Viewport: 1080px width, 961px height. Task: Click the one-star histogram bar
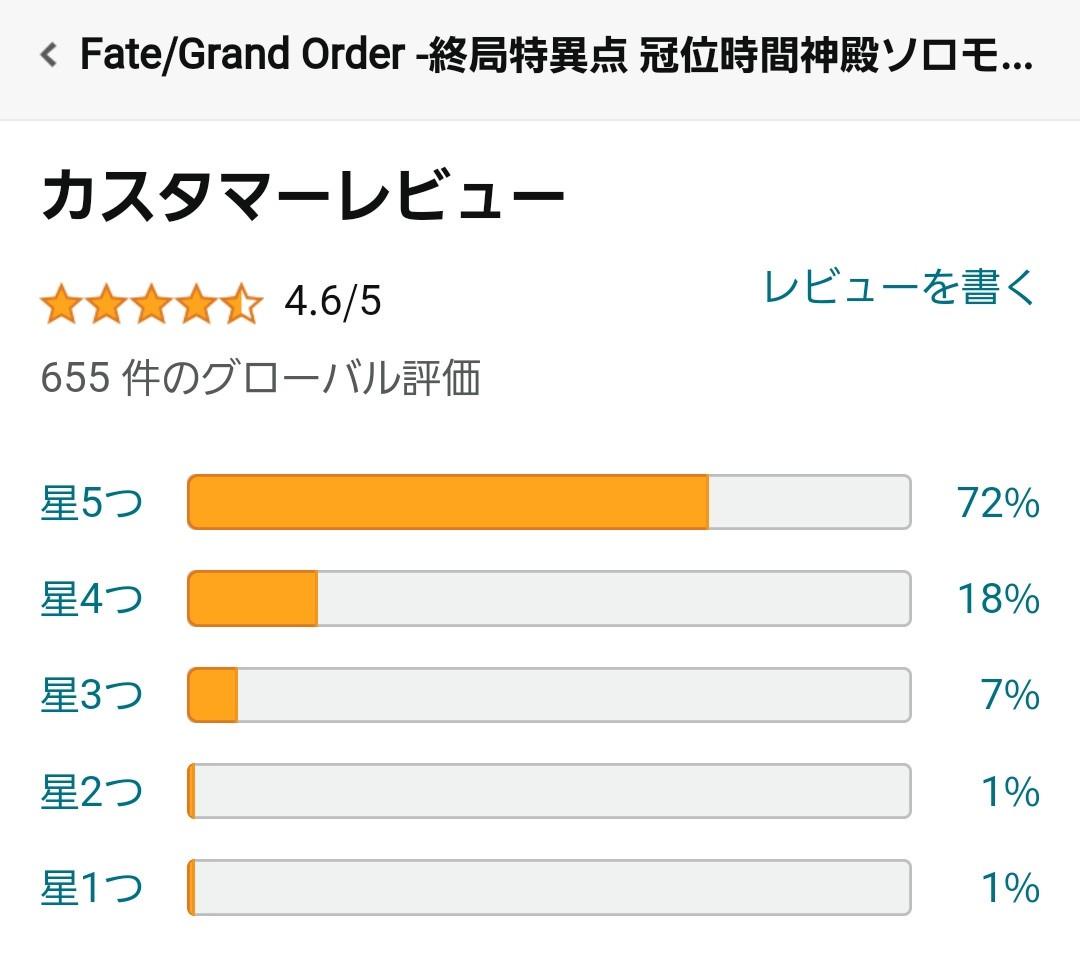pos(549,887)
